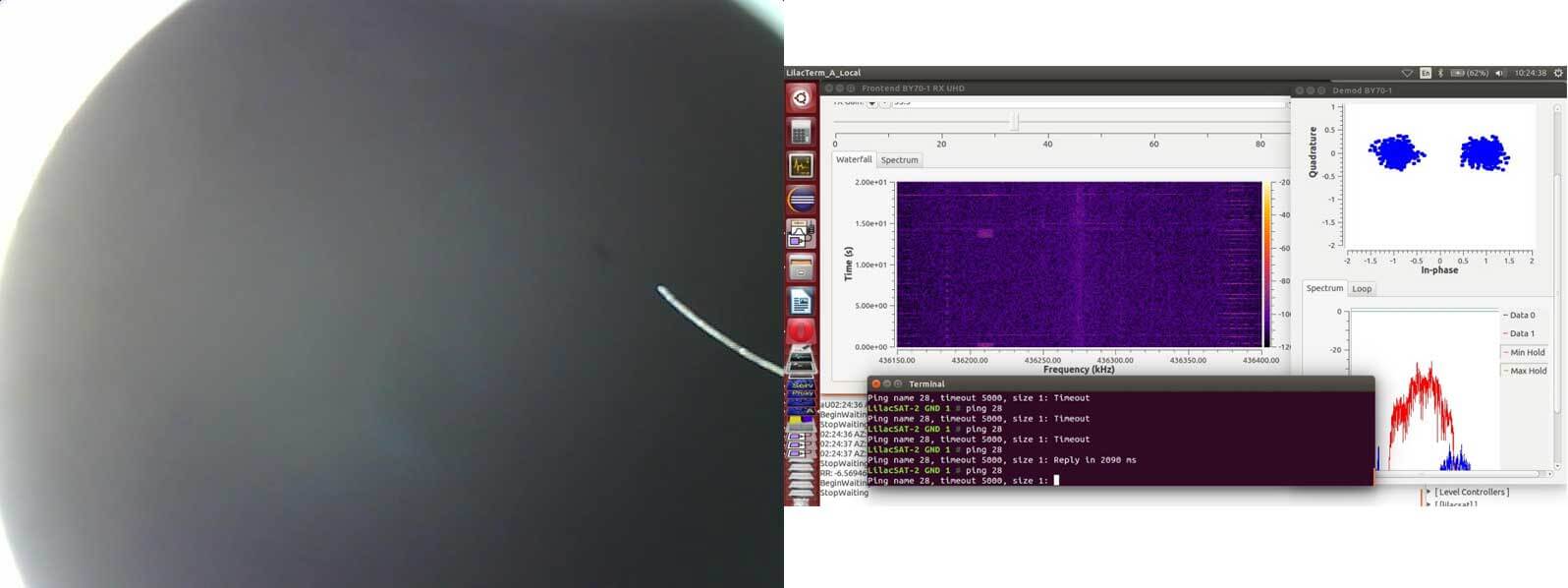This screenshot has width=1568, height=588.
Task: Close the Frontend BY70-1 RX UHD window
Action: point(828,88)
